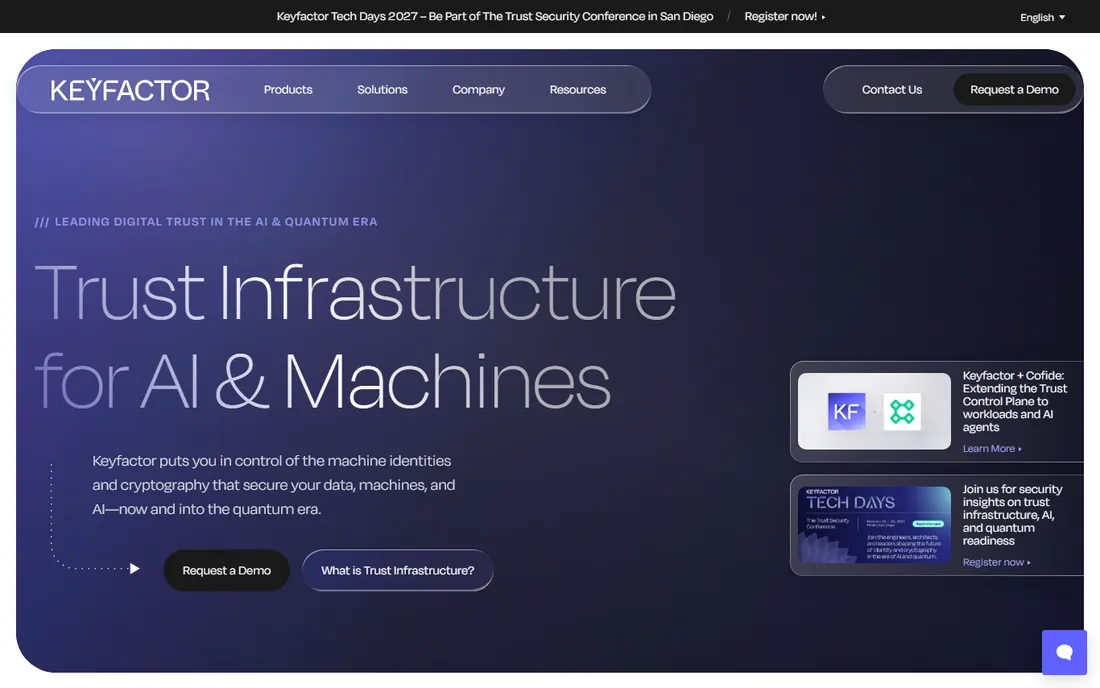Screen dimensions: 1100x688
Task: Open the Resources menu
Action: 577,90
